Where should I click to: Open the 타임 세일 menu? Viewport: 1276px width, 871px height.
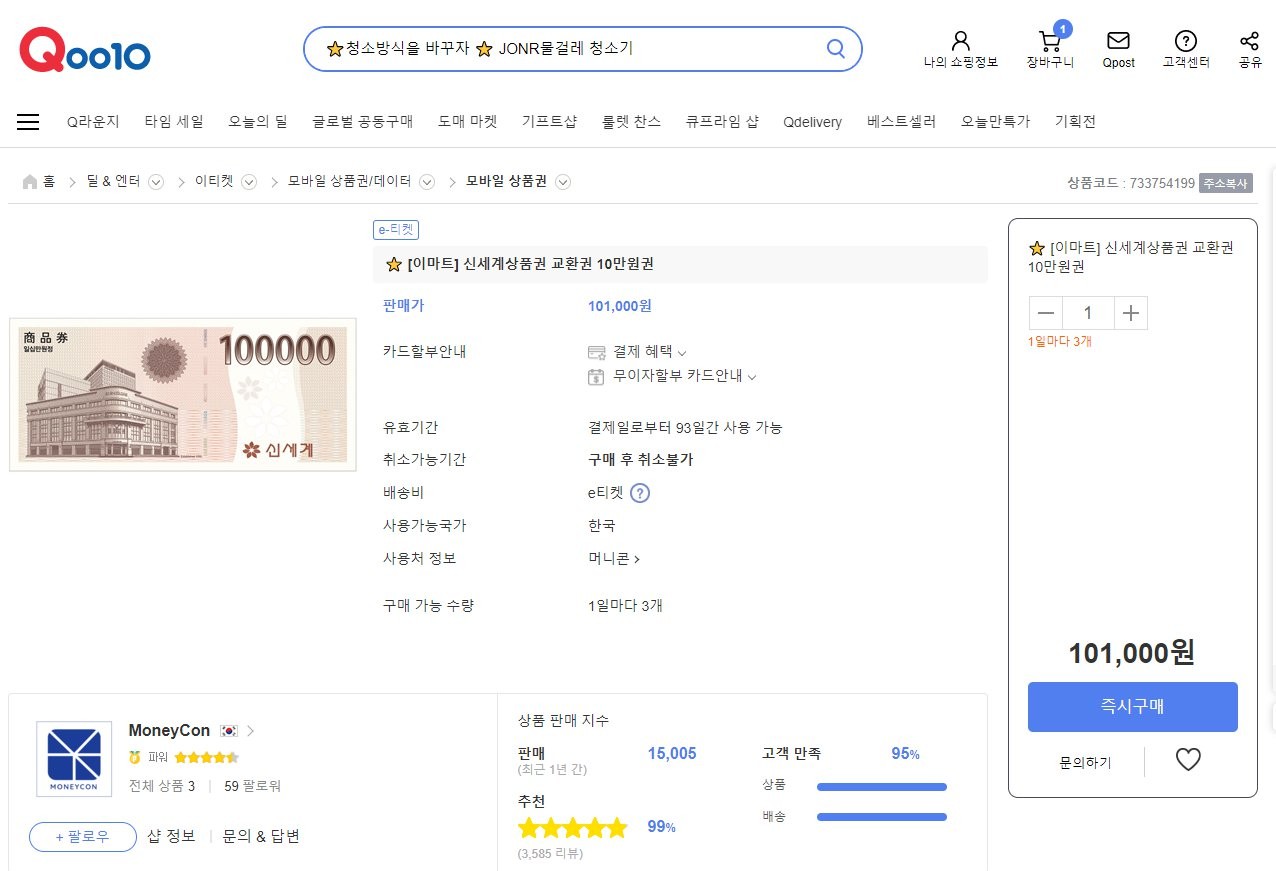click(174, 122)
